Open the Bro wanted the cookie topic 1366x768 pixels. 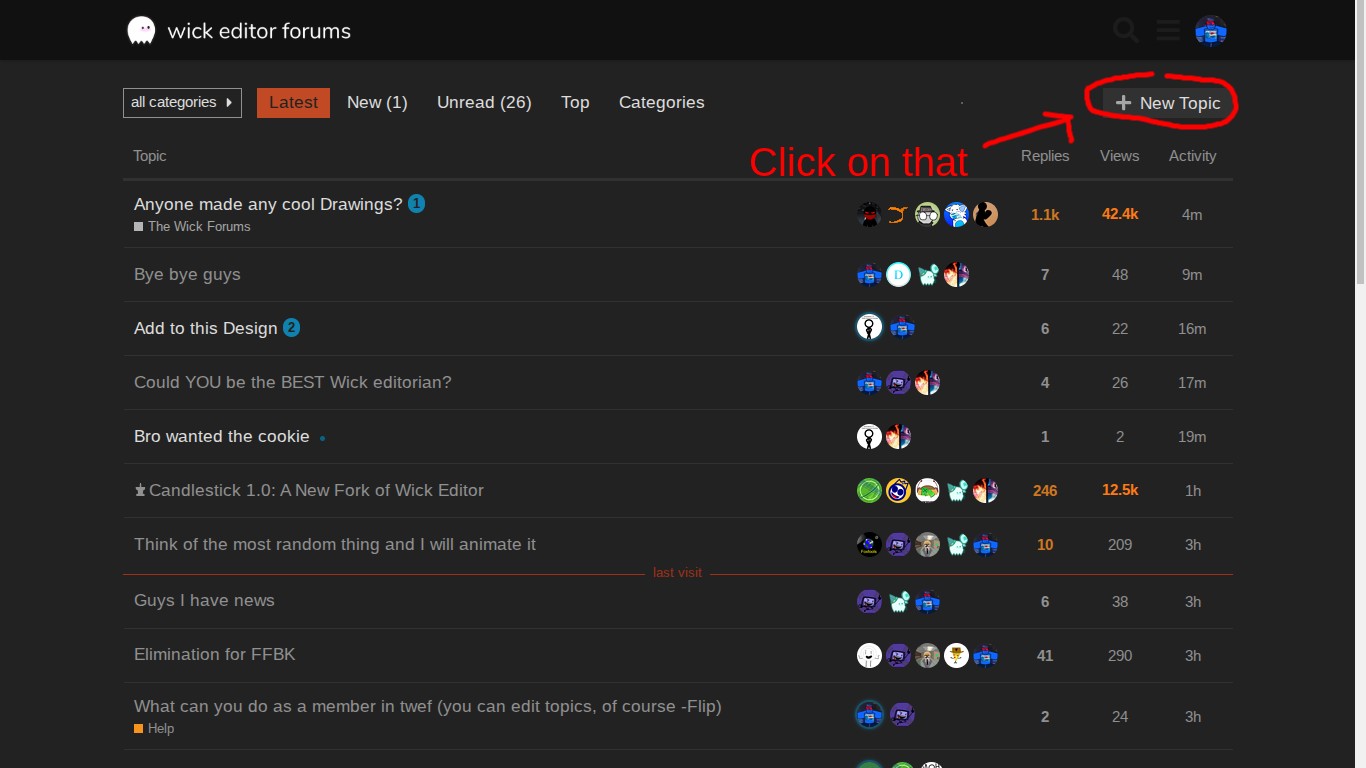tap(222, 437)
